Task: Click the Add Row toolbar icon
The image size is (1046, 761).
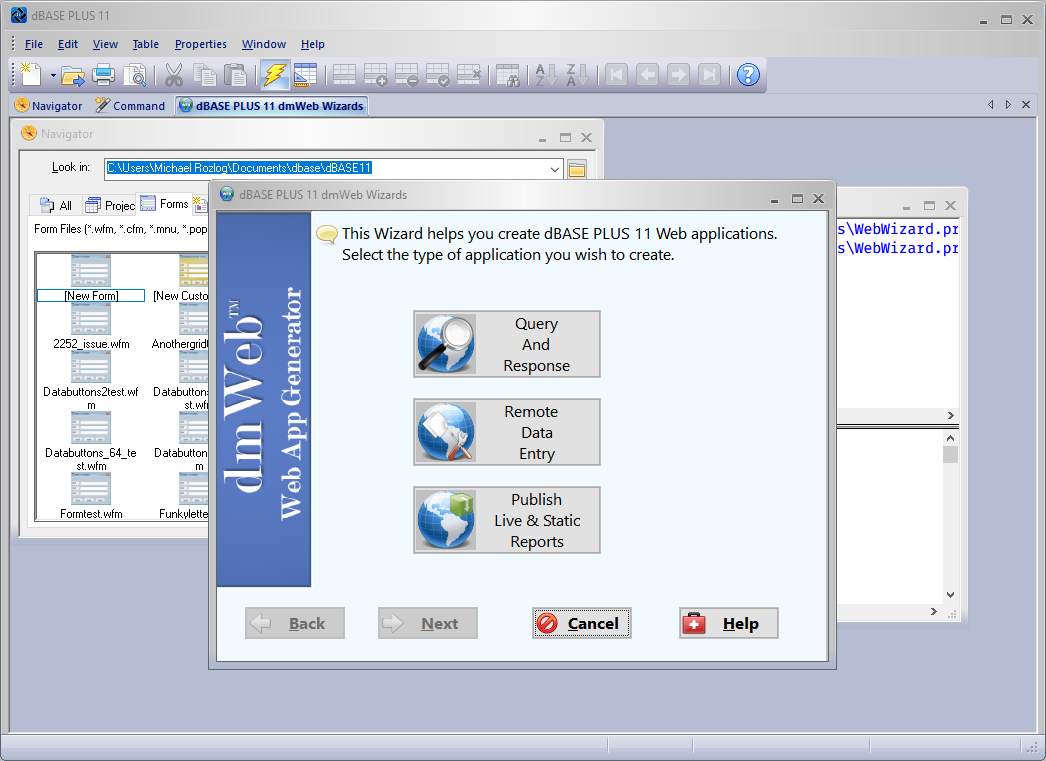Action: [x=376, y=75]
